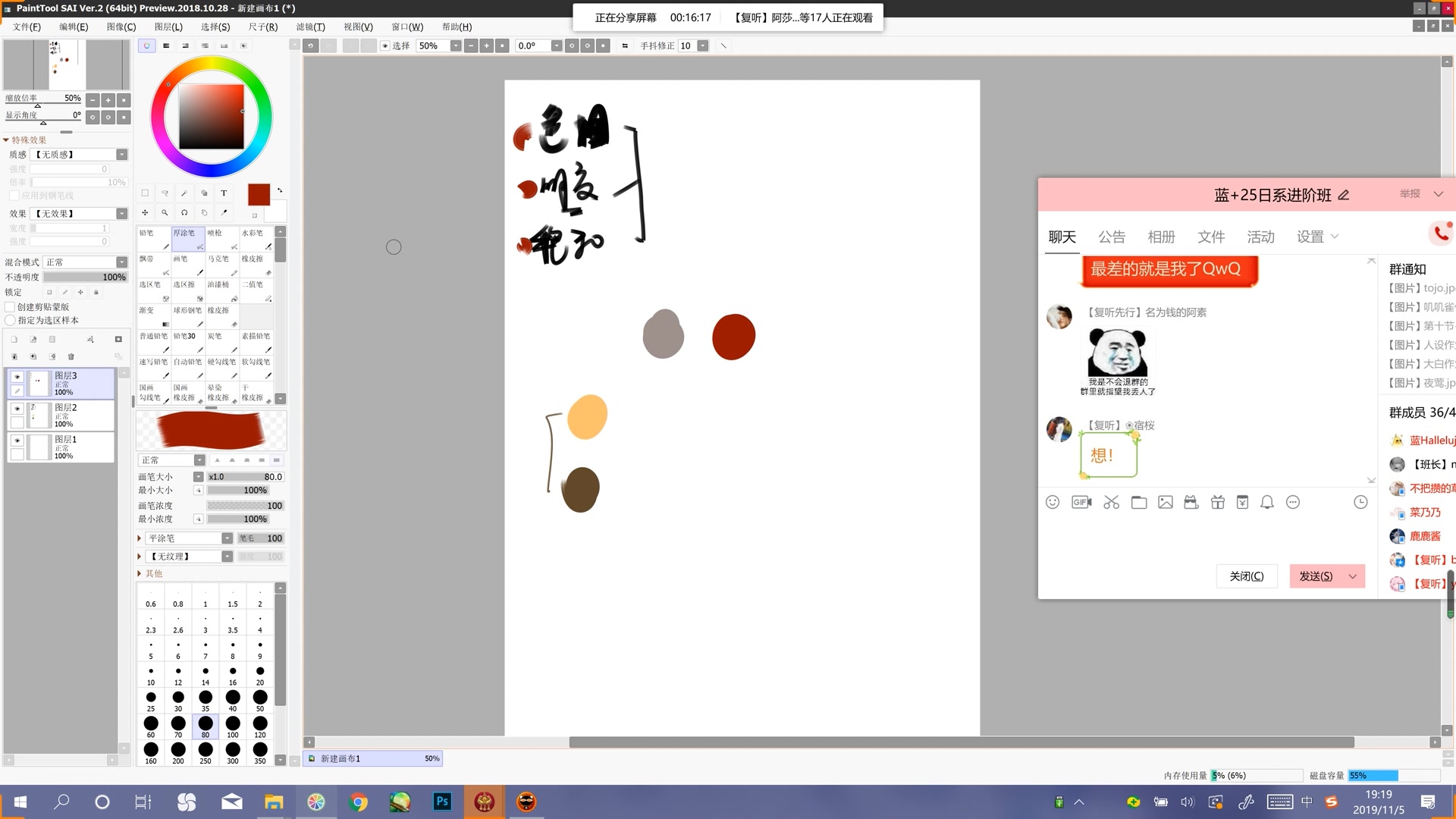Switch to the 文件 tab in chat
1456x819 pixels.
pos(1211,237)
